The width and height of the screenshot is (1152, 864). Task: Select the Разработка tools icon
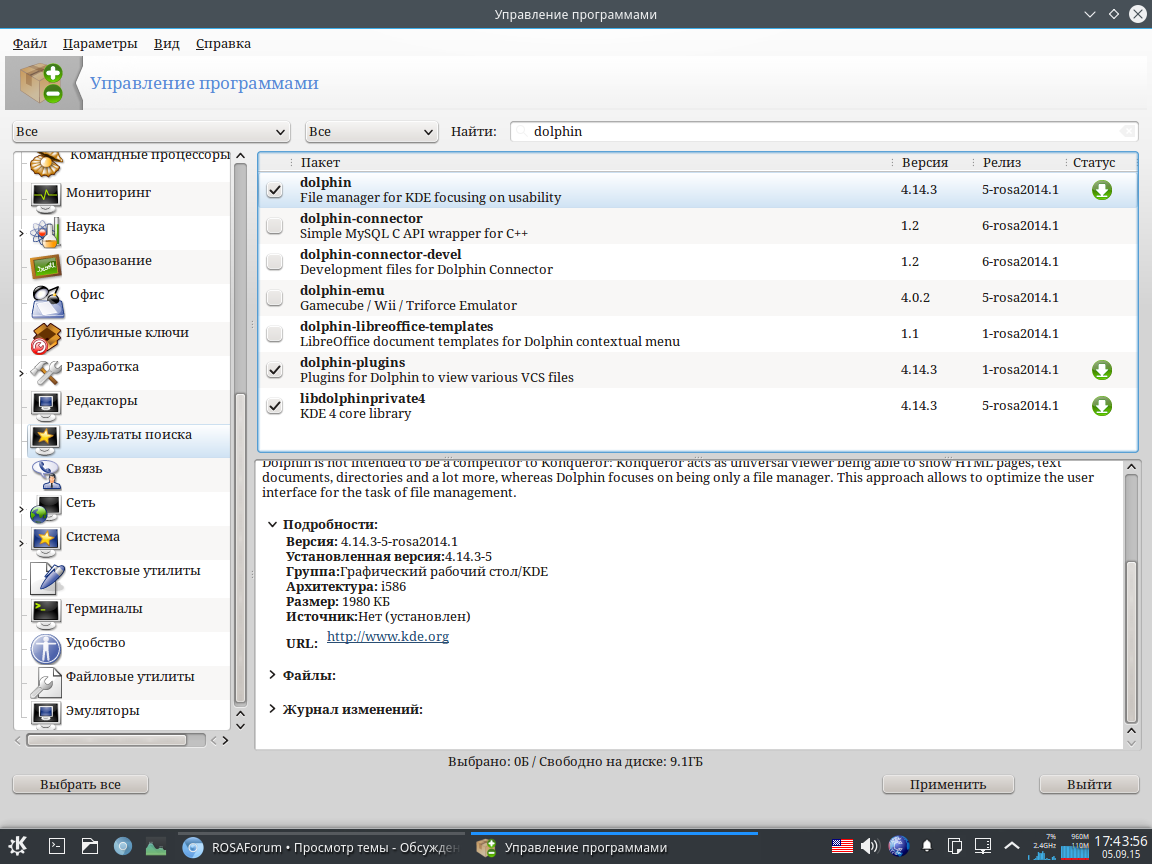[46, 372]
